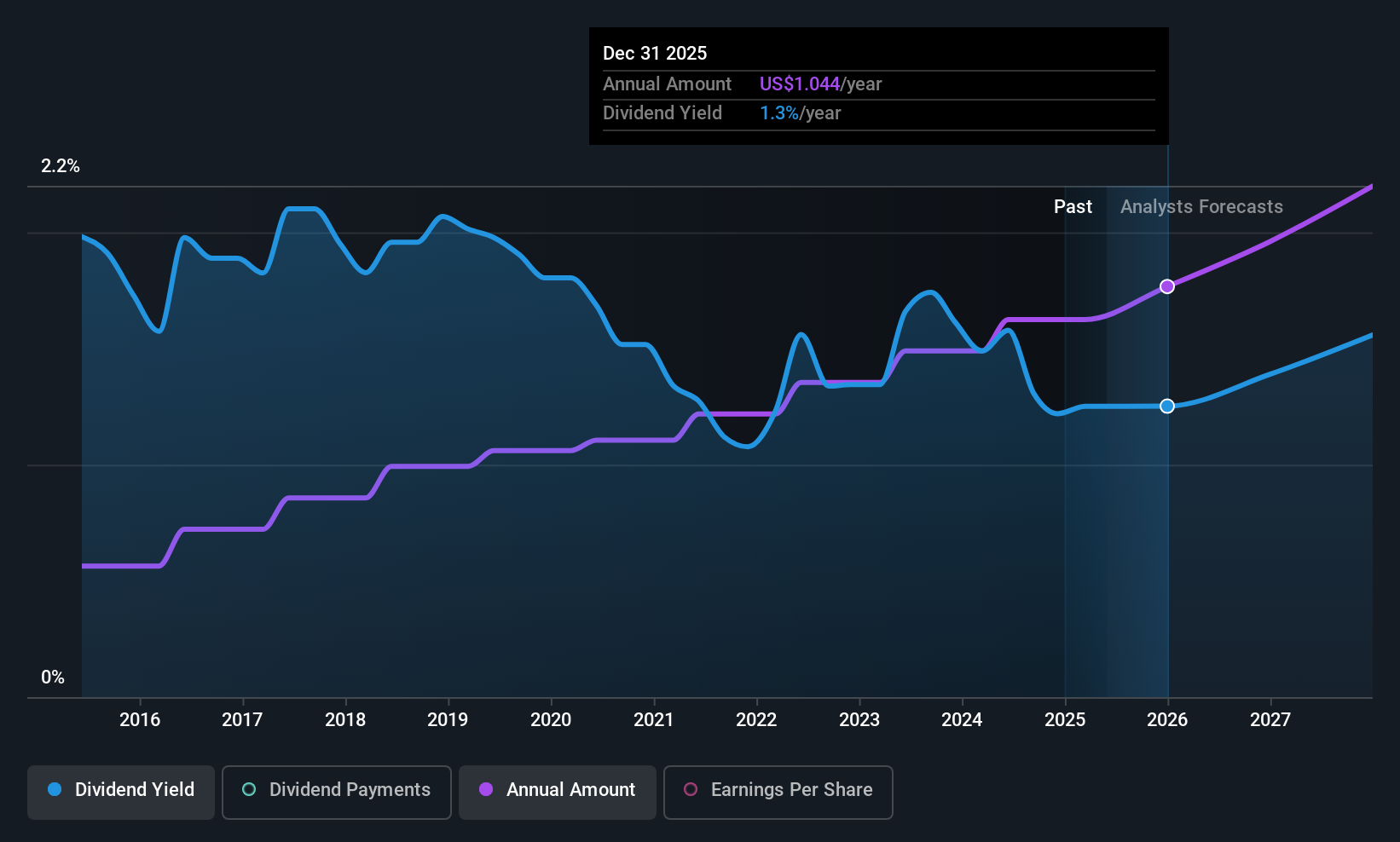Click the Annual Amount tooltip row label
Screen dimensions: 1400x842
point(667,84)
